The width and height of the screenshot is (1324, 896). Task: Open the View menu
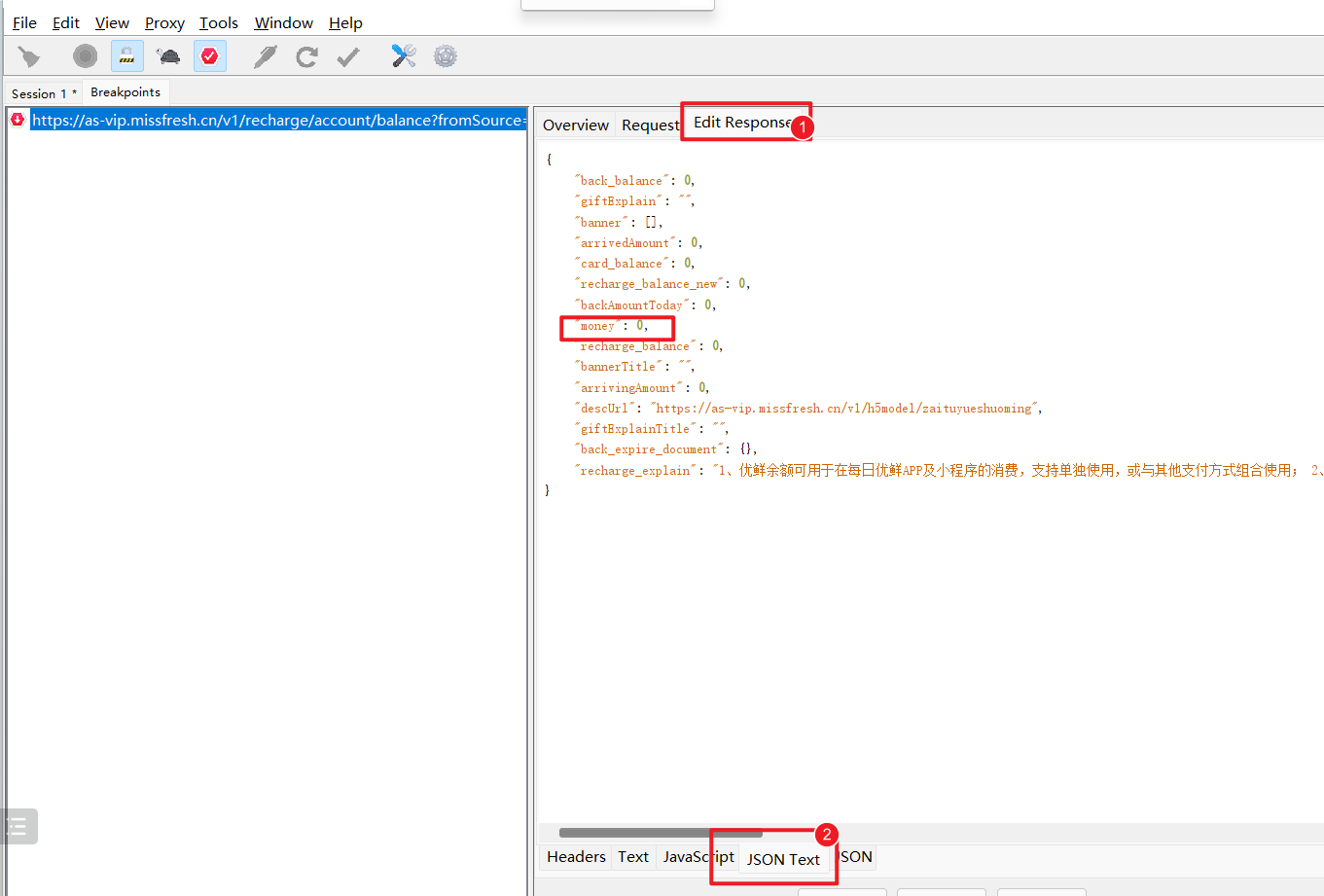click(112, 22)
